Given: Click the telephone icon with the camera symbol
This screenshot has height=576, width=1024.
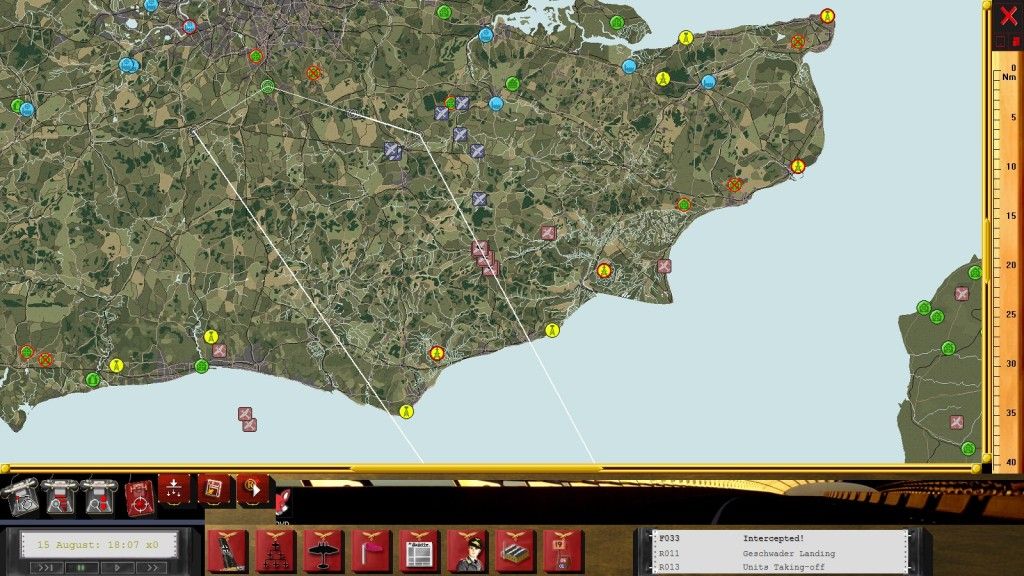Looking at the screenshot, I should pos(20,498).
